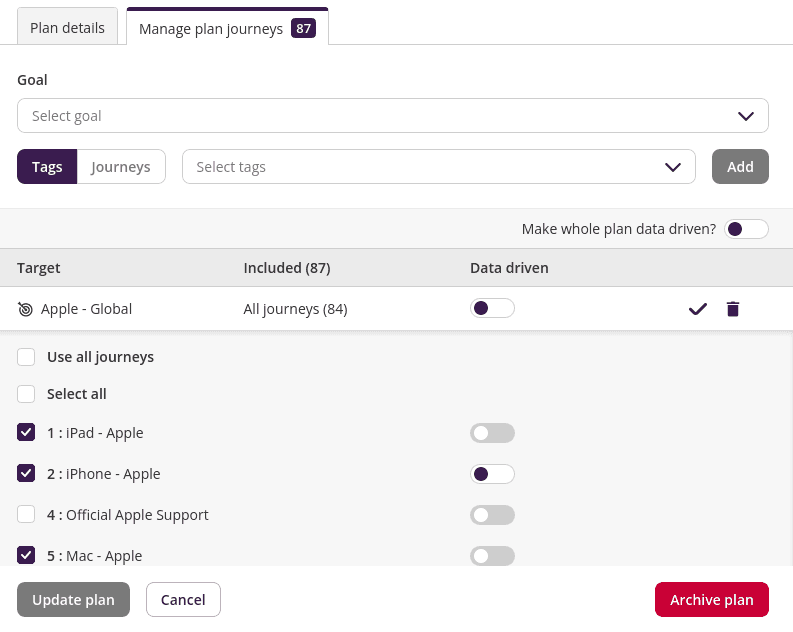Switch to the Plan details tab
Image resolution: width=793 pixels, height=632 pixels.
click(67, 28)
